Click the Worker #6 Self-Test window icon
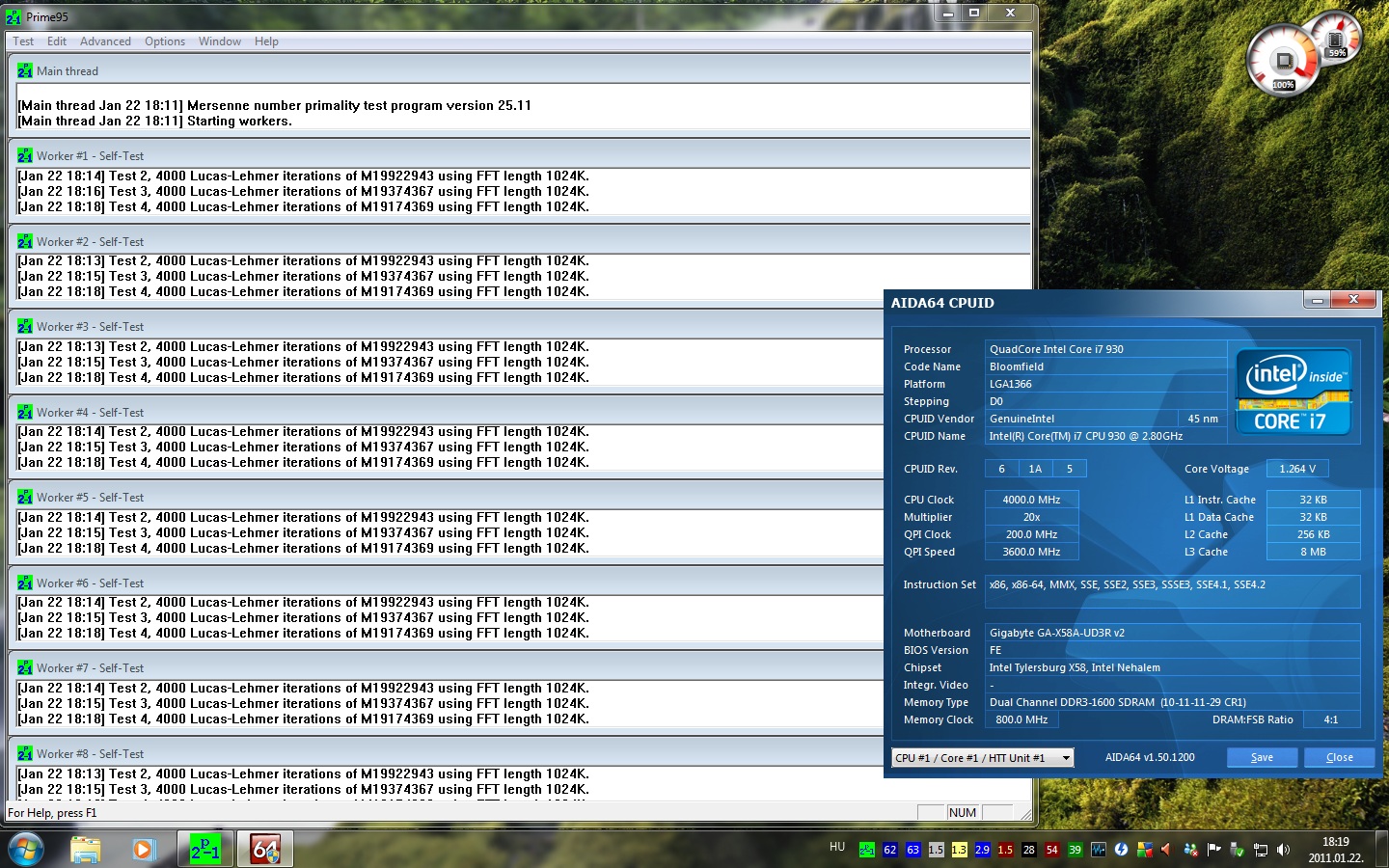The height and width of the screenshot is (868, 1389). [x=25, y=583]
